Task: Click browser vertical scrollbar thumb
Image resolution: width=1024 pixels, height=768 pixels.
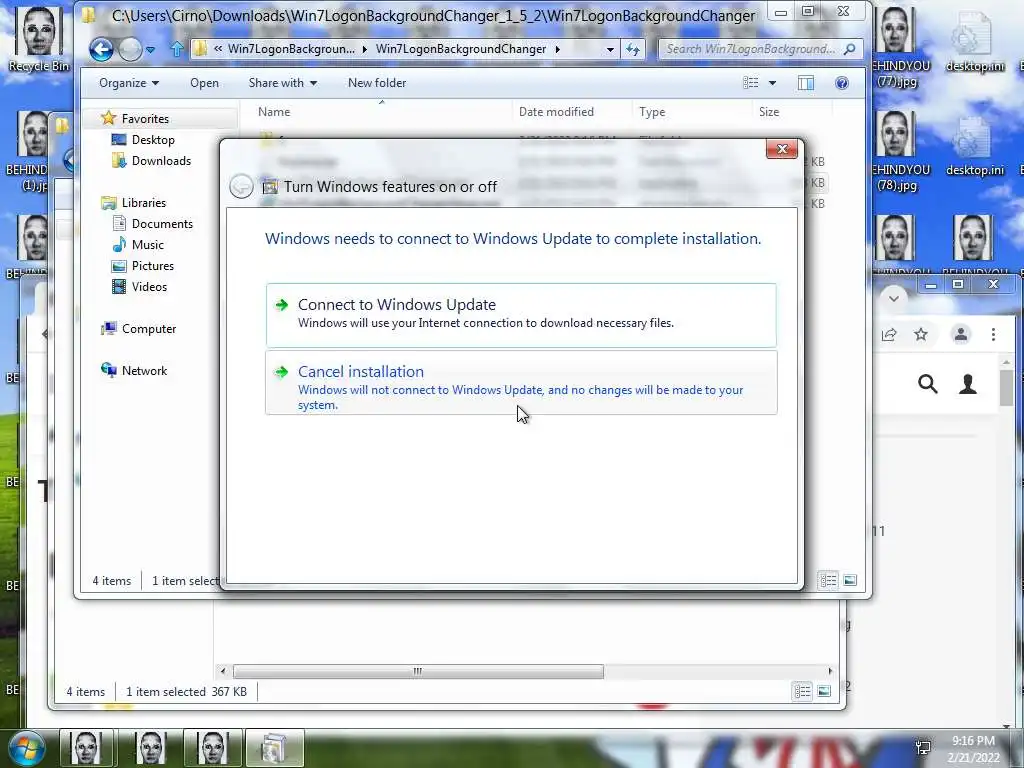Action: (x=1006, y=387)
